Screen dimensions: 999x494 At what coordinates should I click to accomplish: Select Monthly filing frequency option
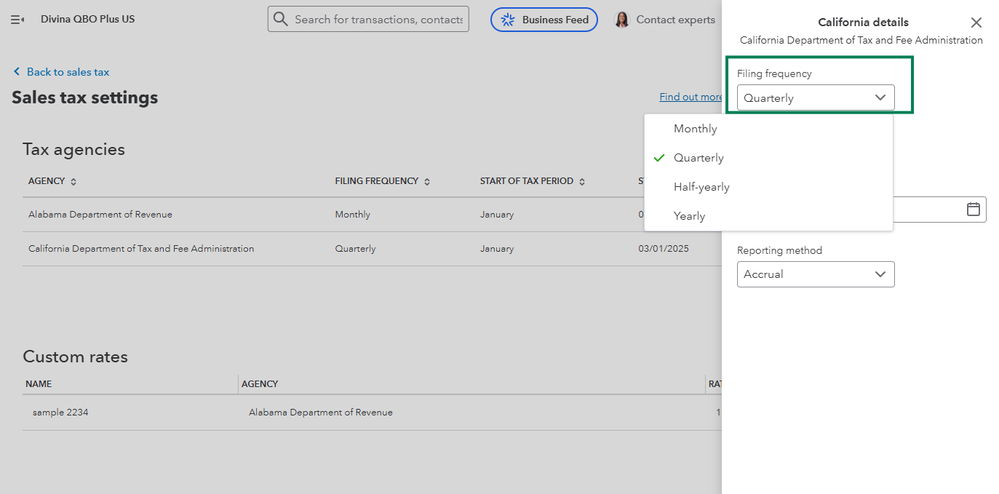click(695, 129)
